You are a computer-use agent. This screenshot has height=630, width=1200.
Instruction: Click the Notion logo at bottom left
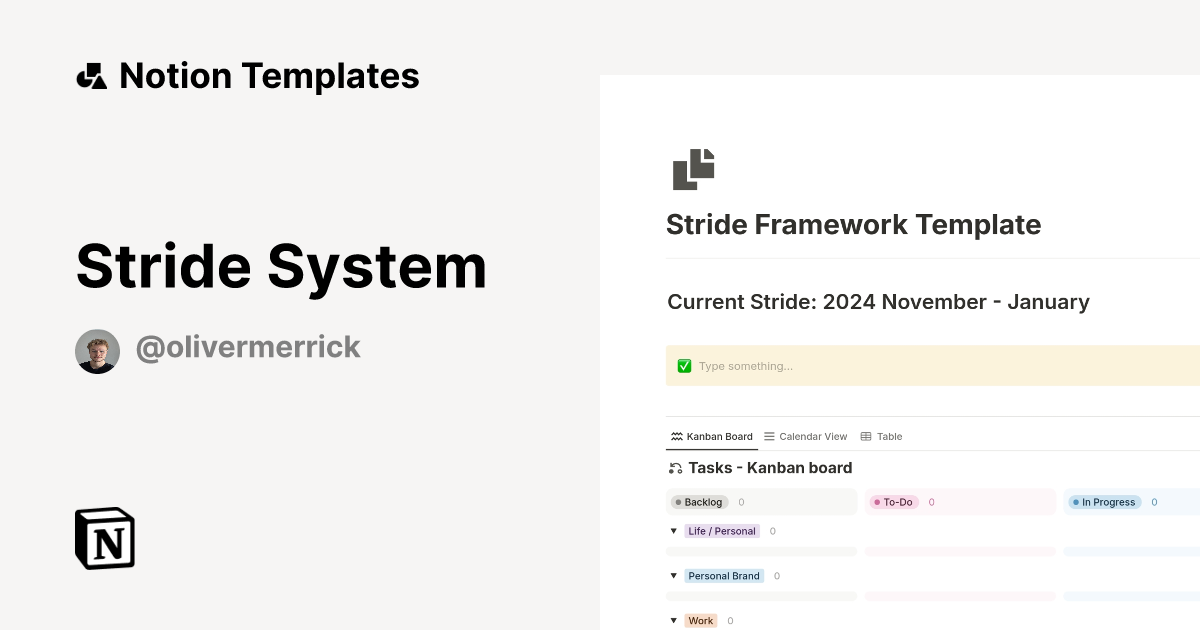pyautogui.click(x=104, y=538)
